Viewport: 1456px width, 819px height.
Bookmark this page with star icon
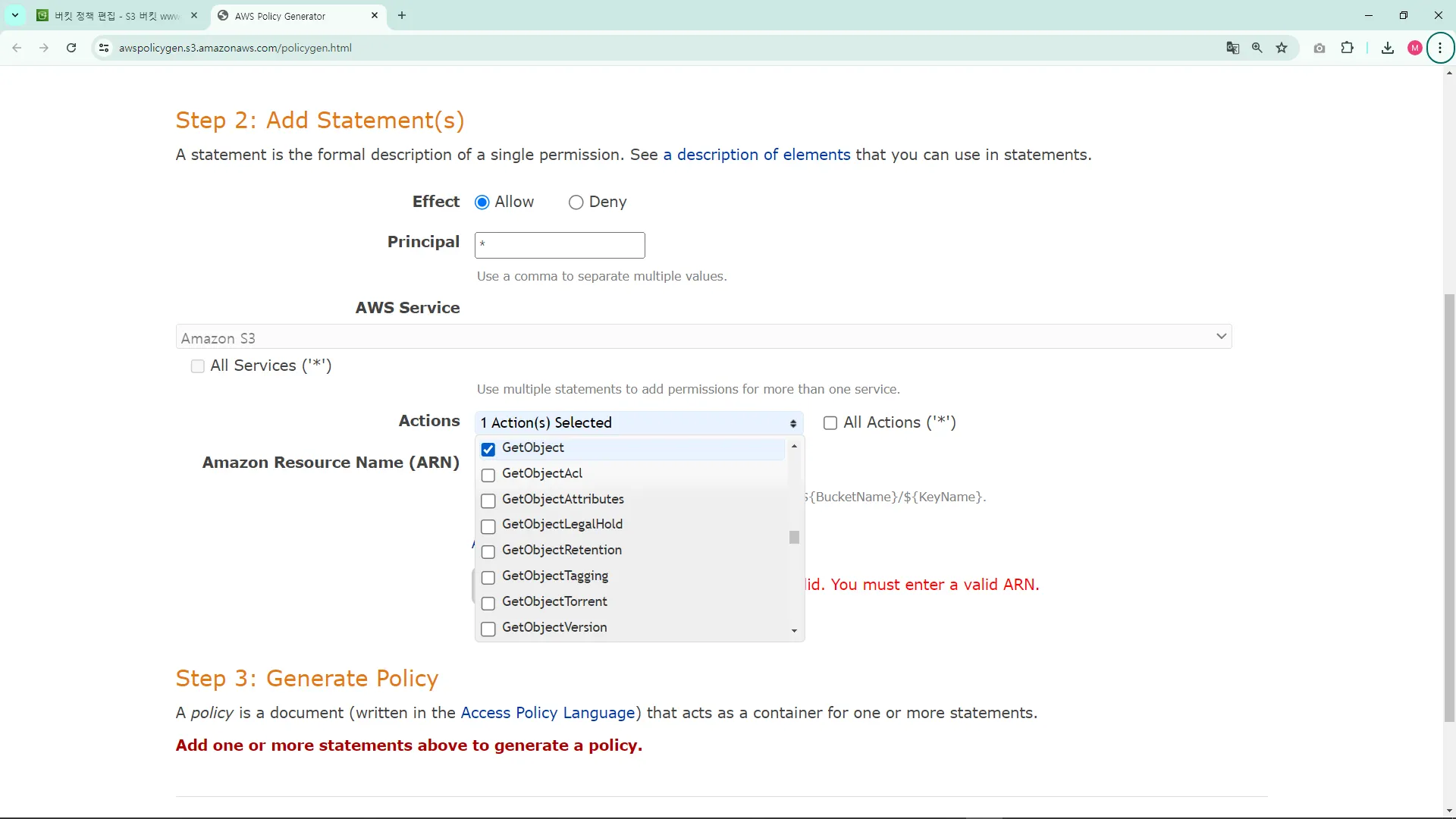coord(1282,48)
